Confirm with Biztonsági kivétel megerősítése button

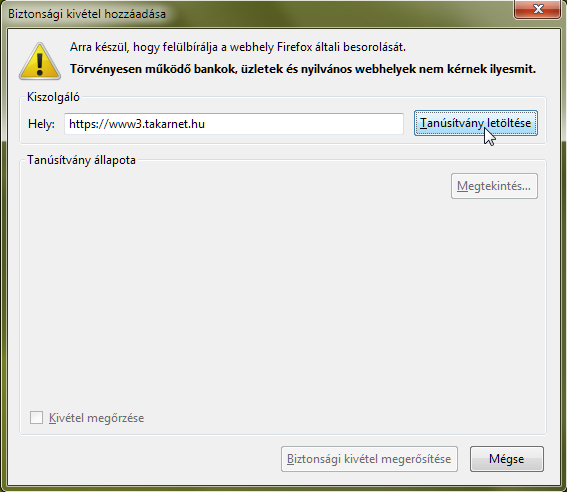369,459
